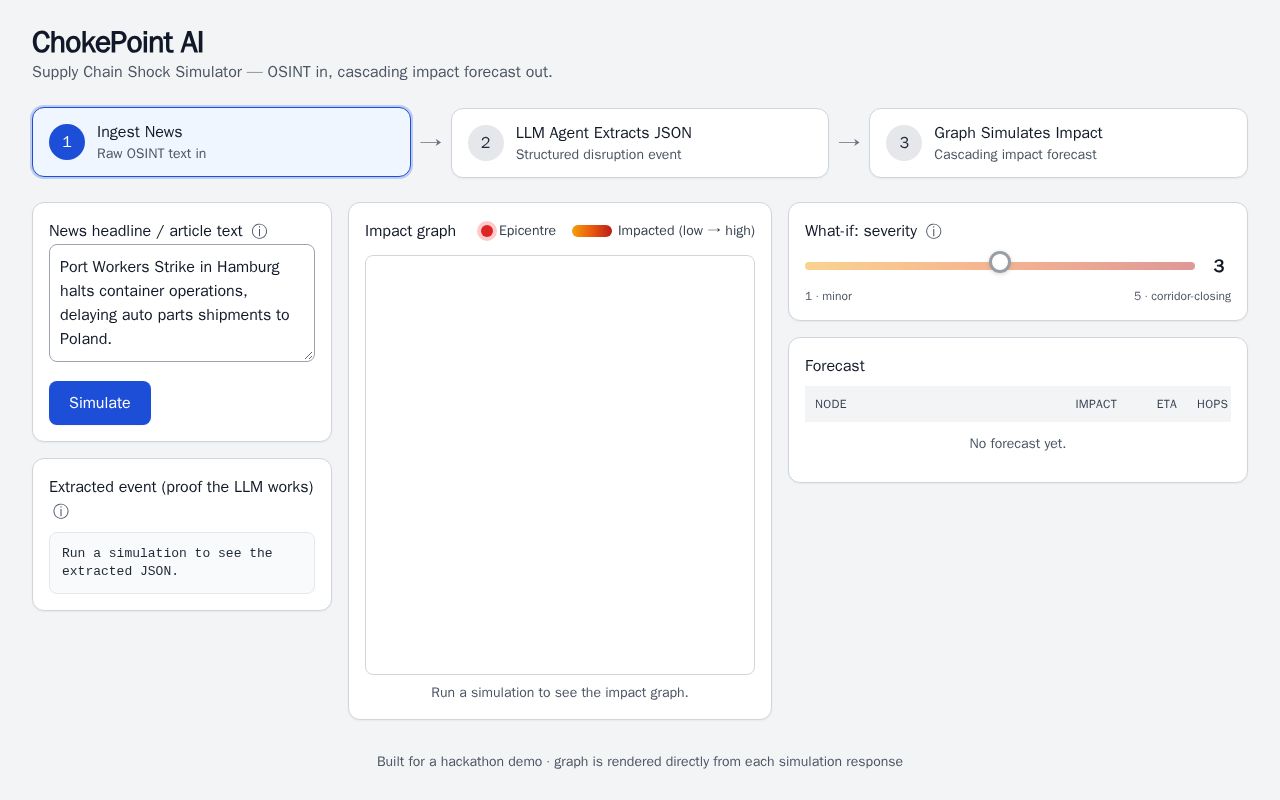Click the Forecast panel heading
Image resolution: width=1280 pixels, height=800 pixels.
(x=835, y=366)
